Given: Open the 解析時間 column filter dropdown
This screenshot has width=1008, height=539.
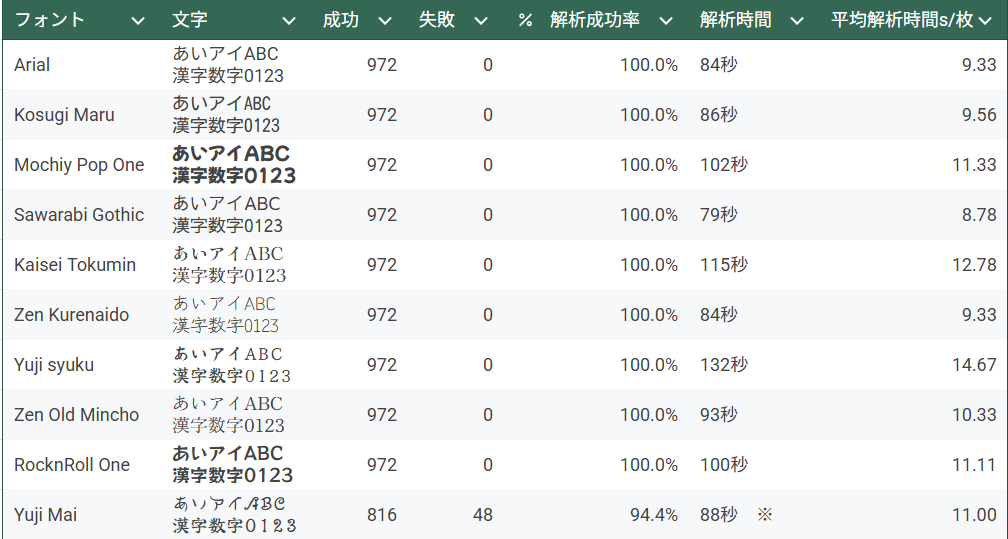Looking at the screenshot, I should click(796, 21).
